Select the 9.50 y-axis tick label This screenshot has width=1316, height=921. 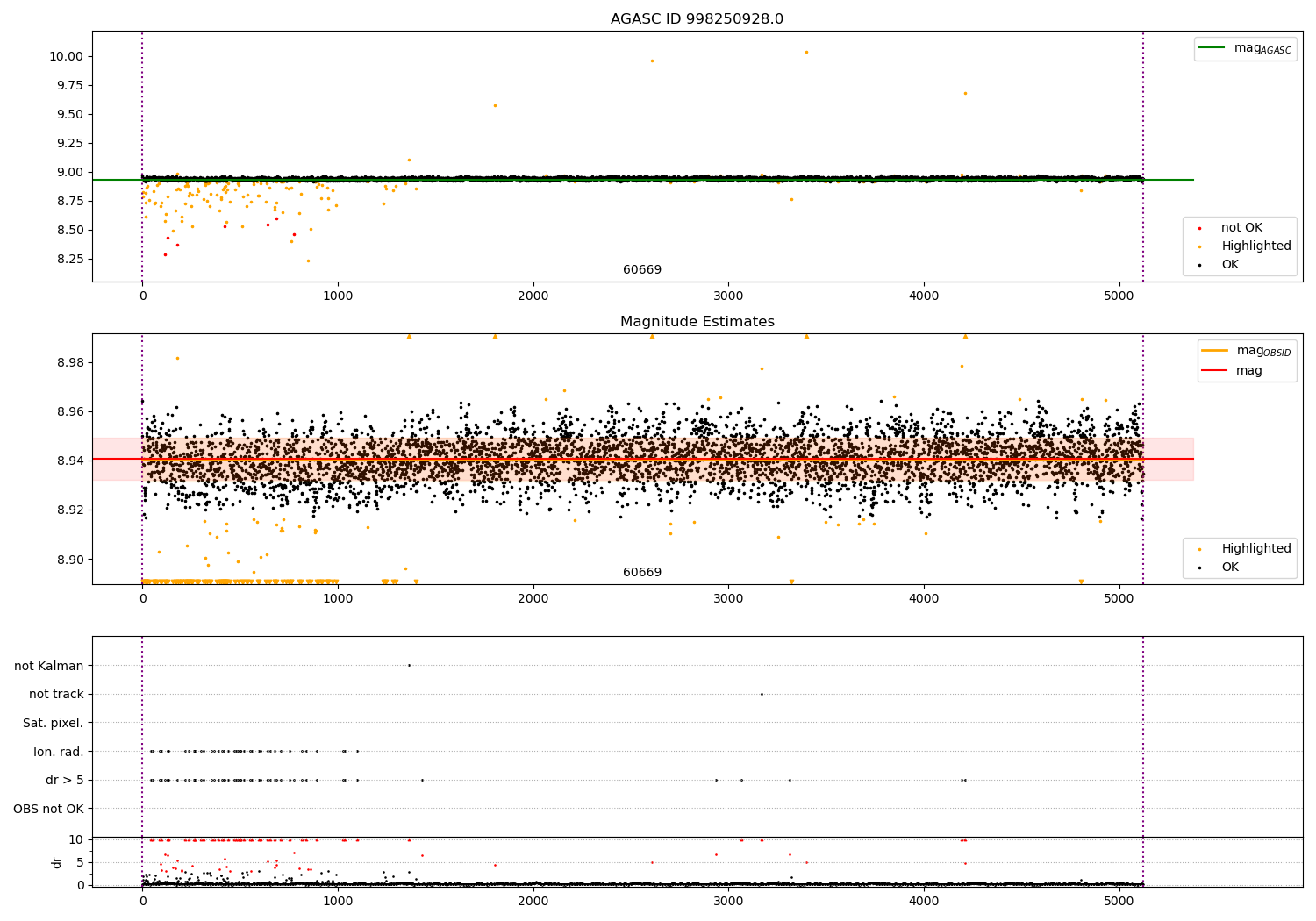(69, 114)
